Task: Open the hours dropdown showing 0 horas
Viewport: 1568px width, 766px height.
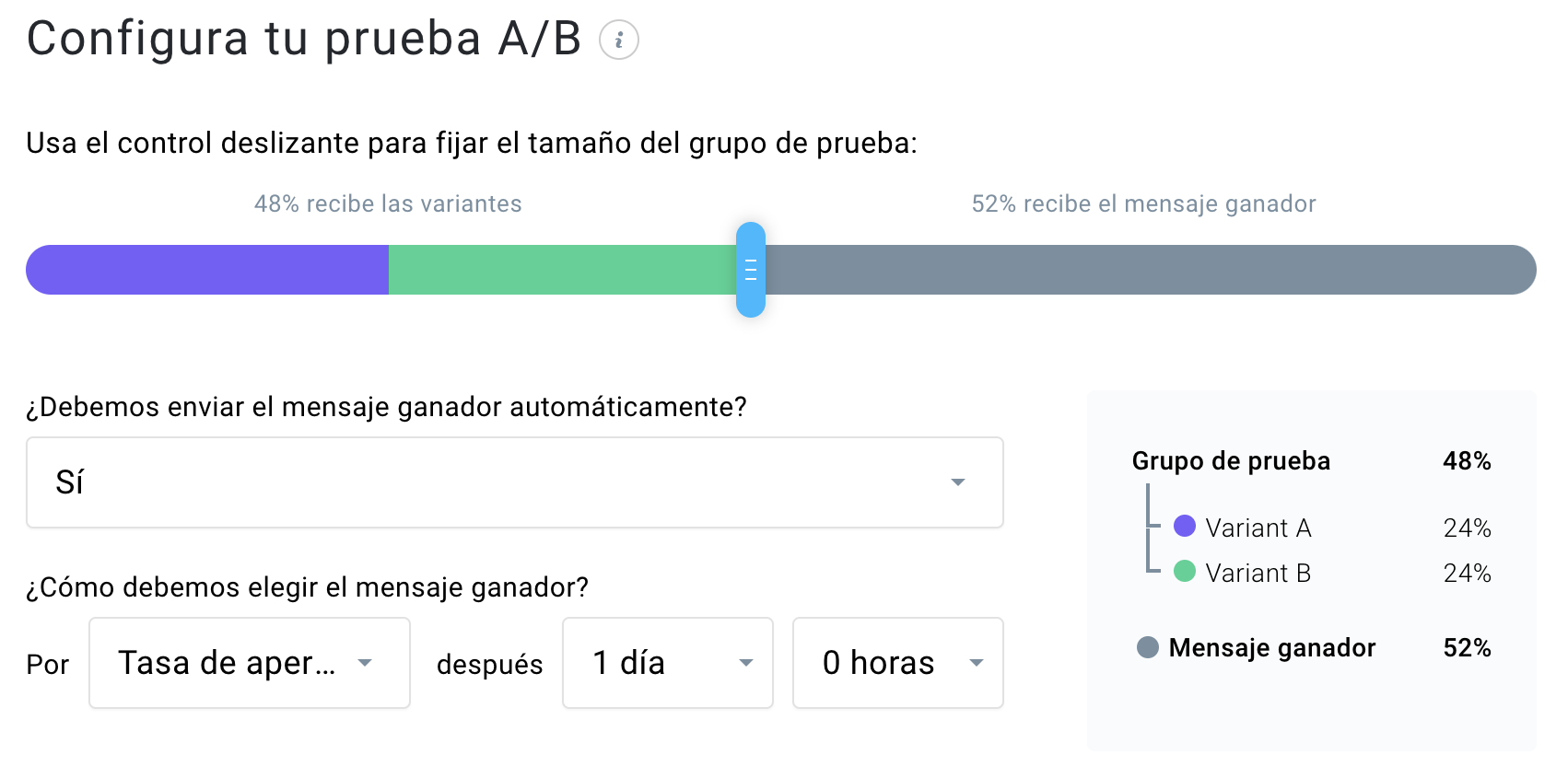Action: coord(897,663)
